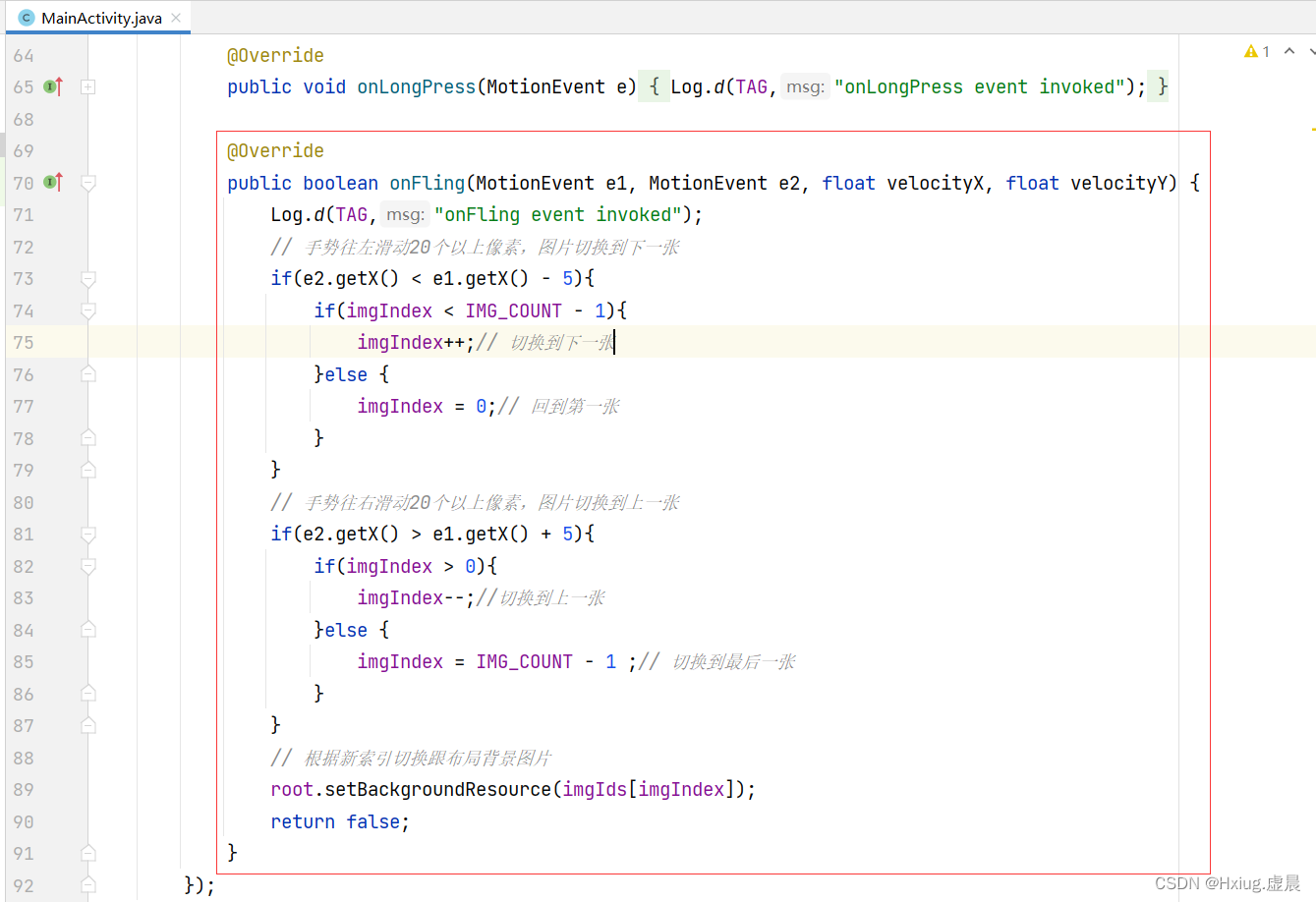Click e1.getX() call on line 81
This screenshot has width=1316, height=902.
click(481, 534)
